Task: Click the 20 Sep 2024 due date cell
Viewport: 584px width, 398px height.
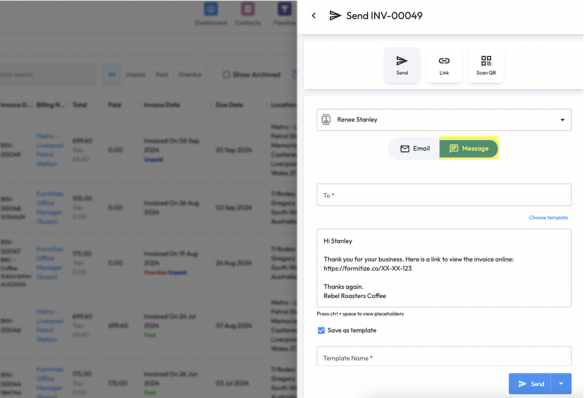Action: tap(234, 150)
